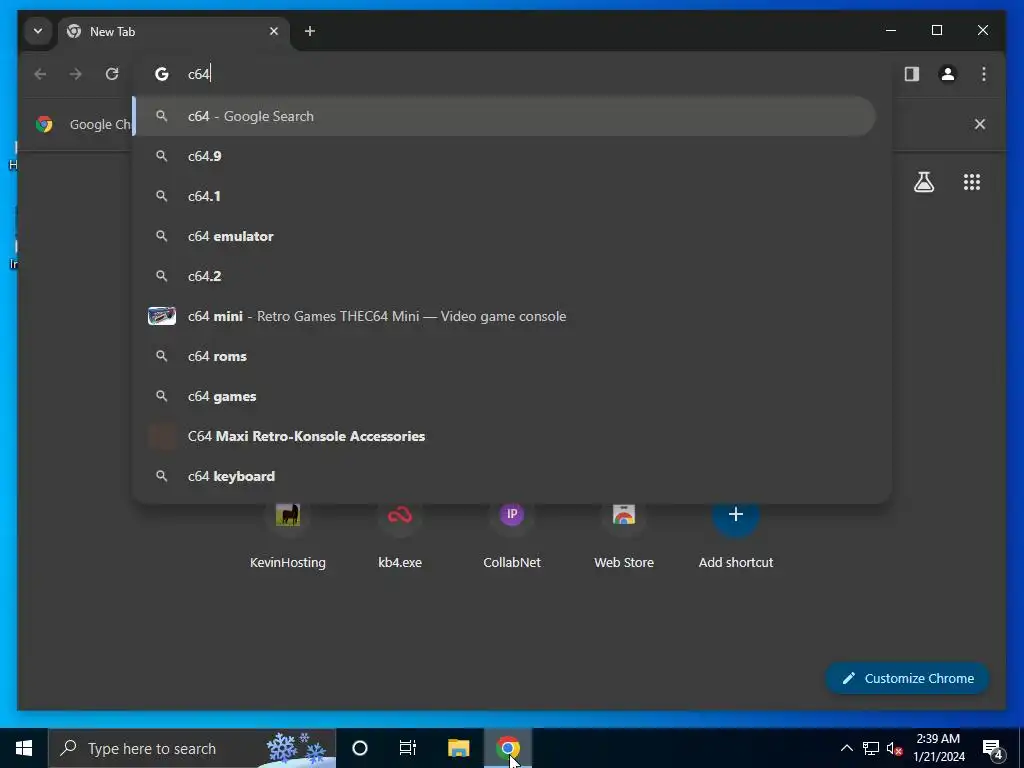The image size is (1024, 768).
Task: Click the Google G icon in address bar
Action: (161, 74)
